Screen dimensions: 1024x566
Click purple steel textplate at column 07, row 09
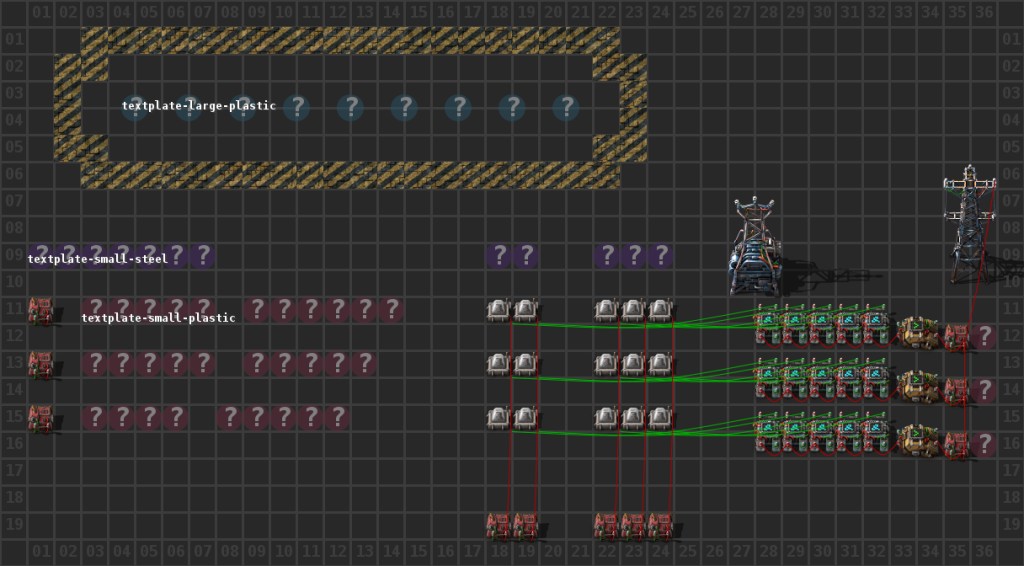coord(202,255)
